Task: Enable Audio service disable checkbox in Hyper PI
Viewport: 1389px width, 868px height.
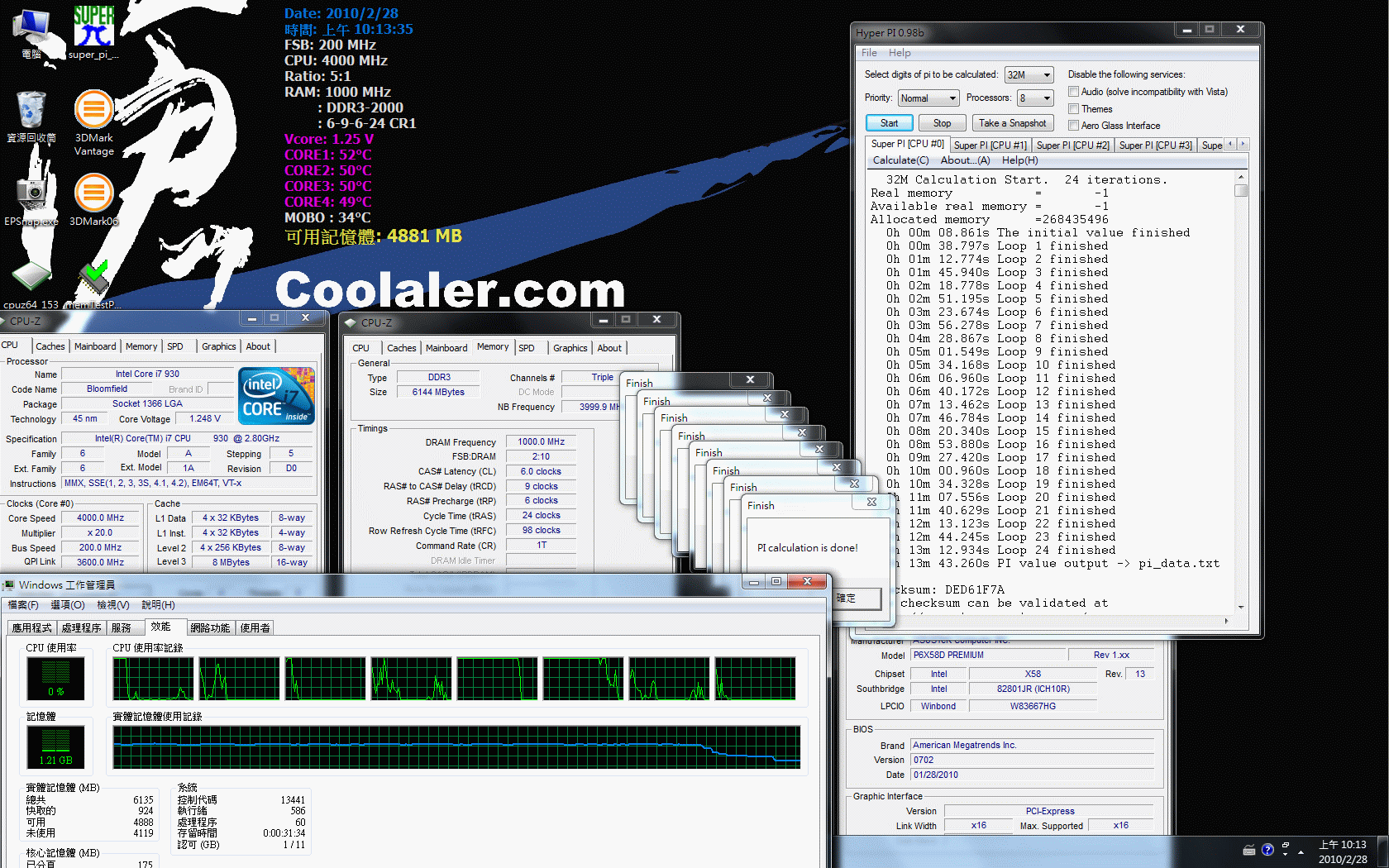Action: (1073, 92)
